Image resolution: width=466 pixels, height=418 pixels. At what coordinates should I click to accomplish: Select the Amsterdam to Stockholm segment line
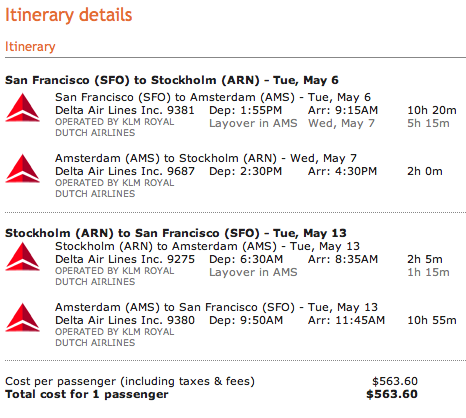click(206, 158)
